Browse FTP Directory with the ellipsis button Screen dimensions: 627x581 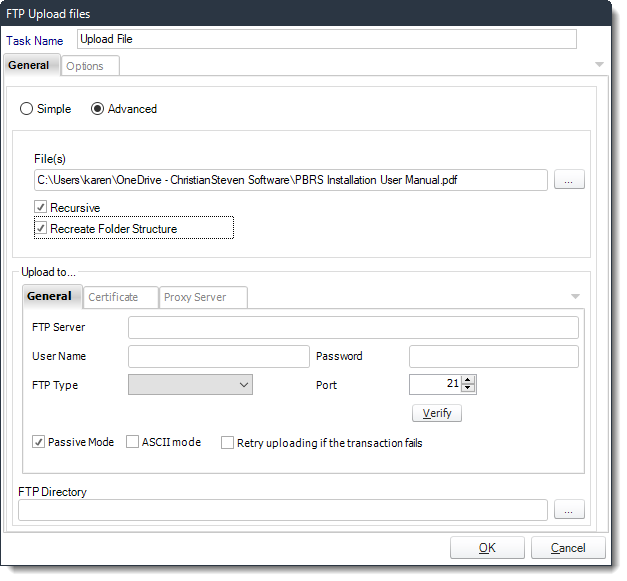(569, 510)
